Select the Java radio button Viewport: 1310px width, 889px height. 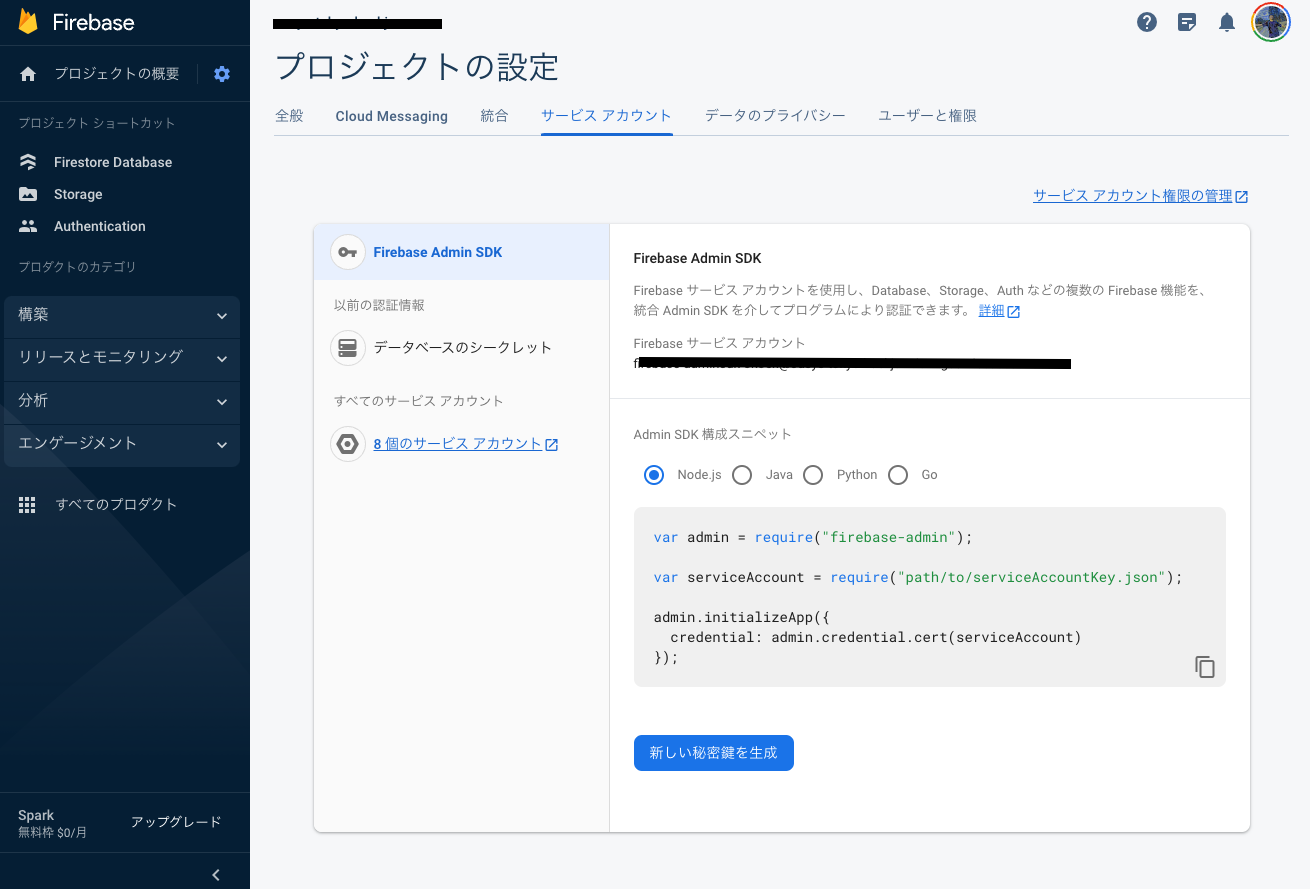tap(742, 475)
